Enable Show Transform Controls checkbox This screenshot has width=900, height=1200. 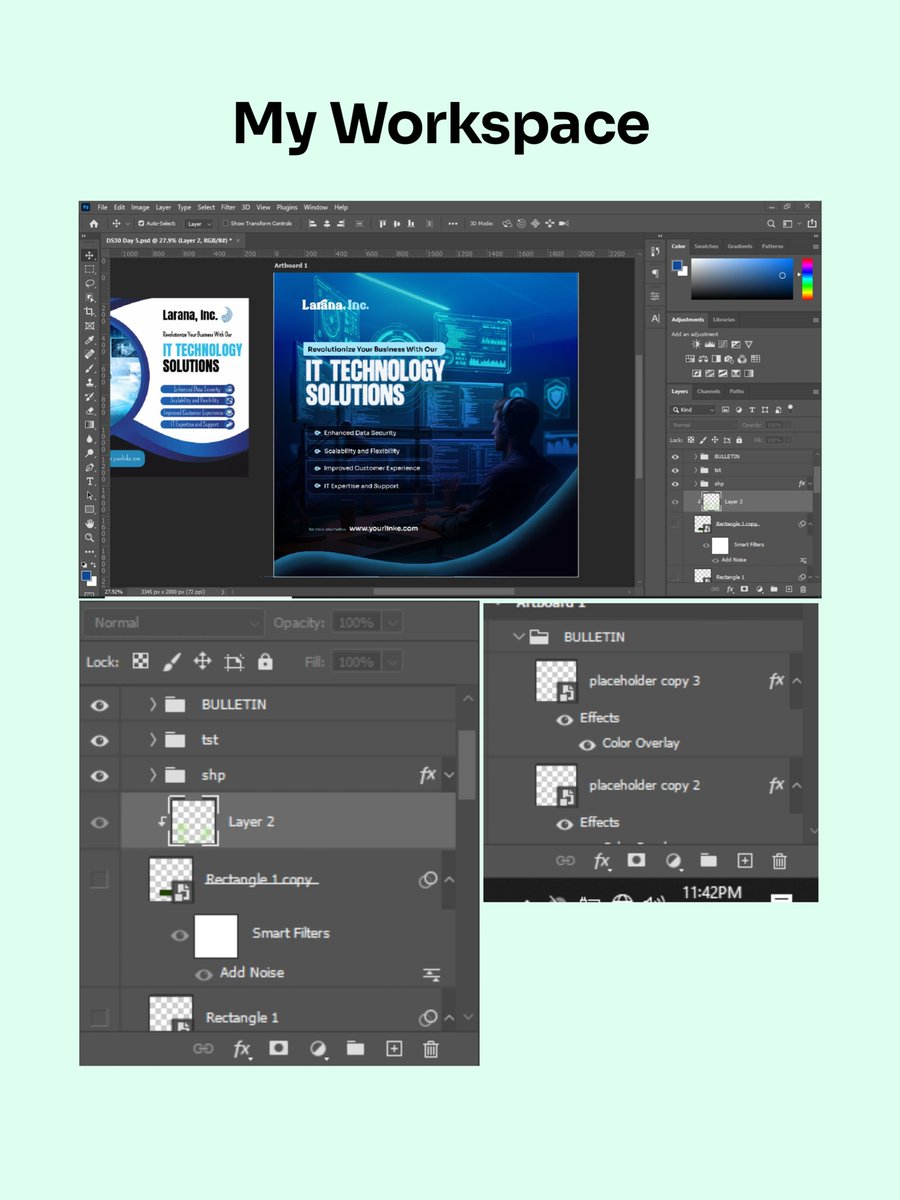[x=225, y=223]
